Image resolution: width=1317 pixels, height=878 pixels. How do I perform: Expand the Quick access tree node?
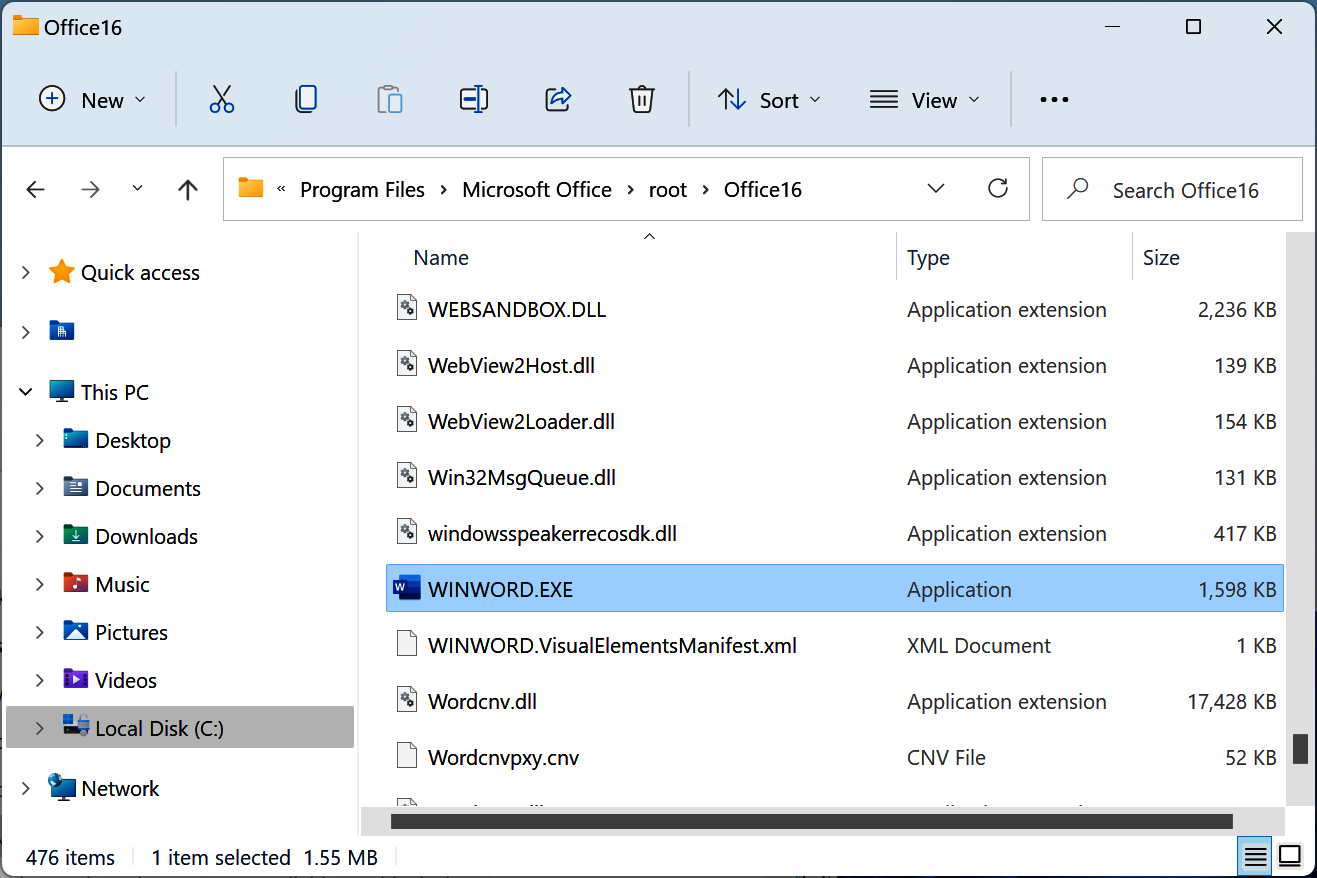[x=26, y=272]
